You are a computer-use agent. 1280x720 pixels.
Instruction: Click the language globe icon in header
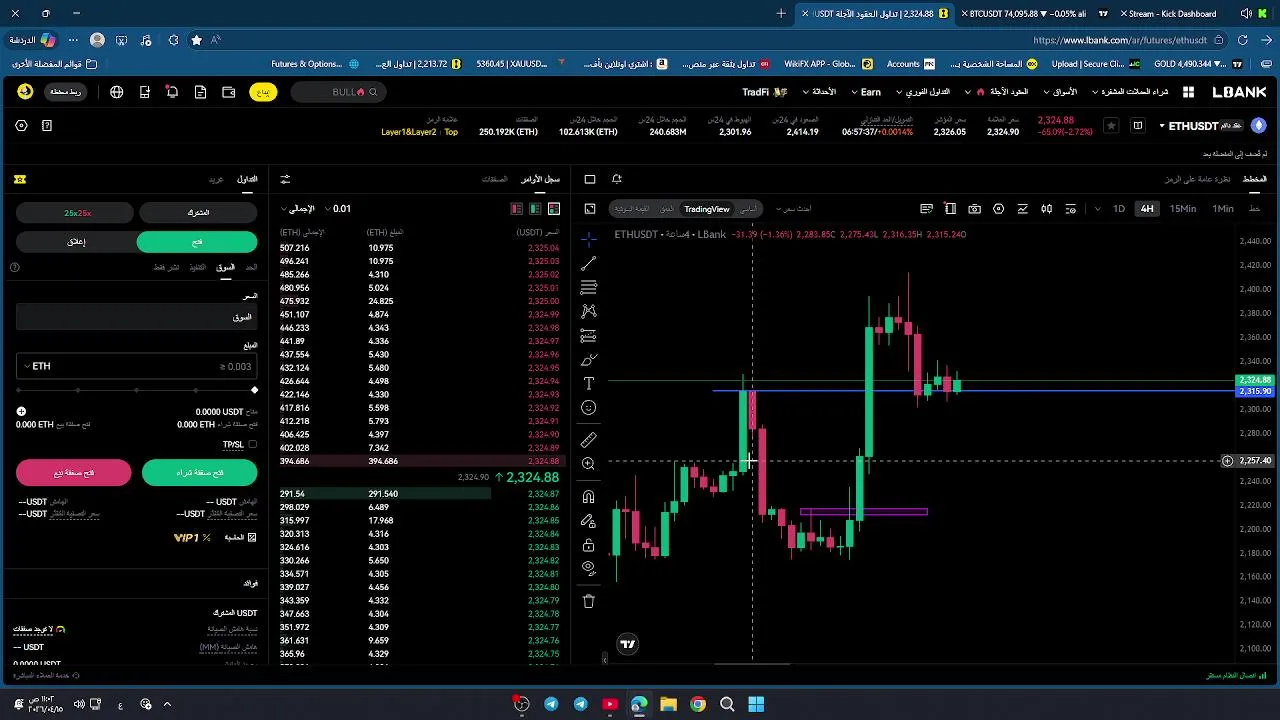117,92
